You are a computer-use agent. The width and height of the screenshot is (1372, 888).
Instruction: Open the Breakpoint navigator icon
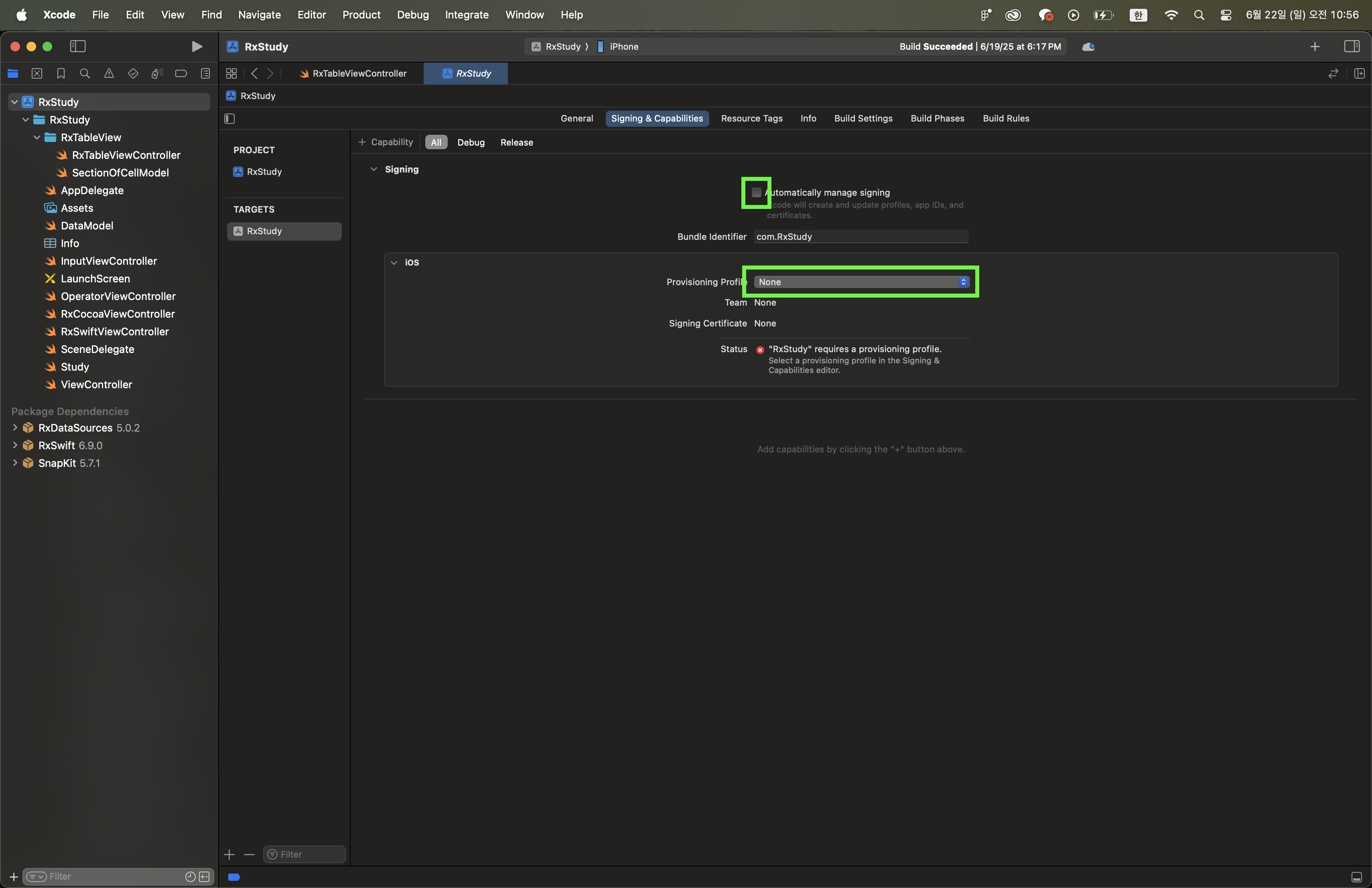pyautogui.click(x=181, y=73)
